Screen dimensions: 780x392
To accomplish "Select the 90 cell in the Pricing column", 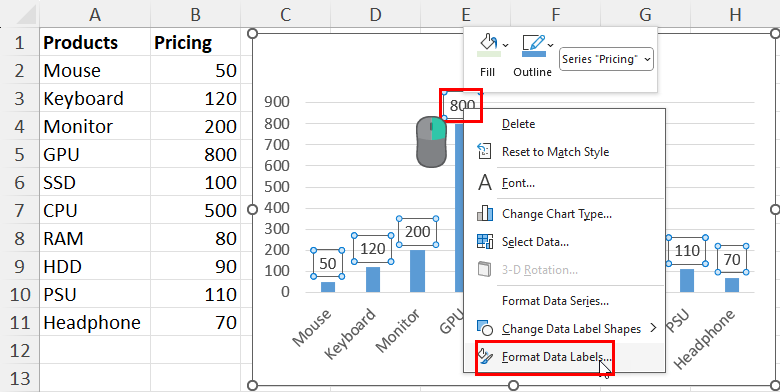I will 195,267.
